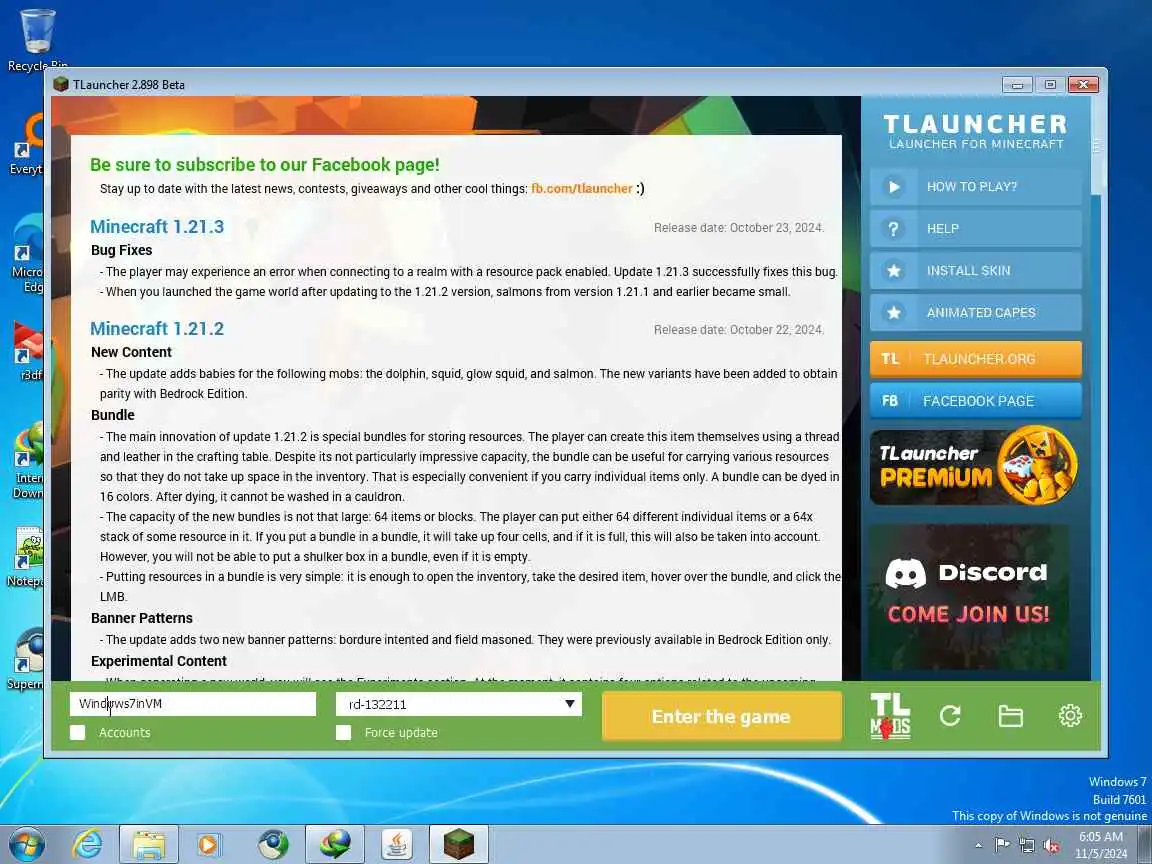
Task: Click the Minecraft 1.21.2 heading
Action: (x=157, y=328)
